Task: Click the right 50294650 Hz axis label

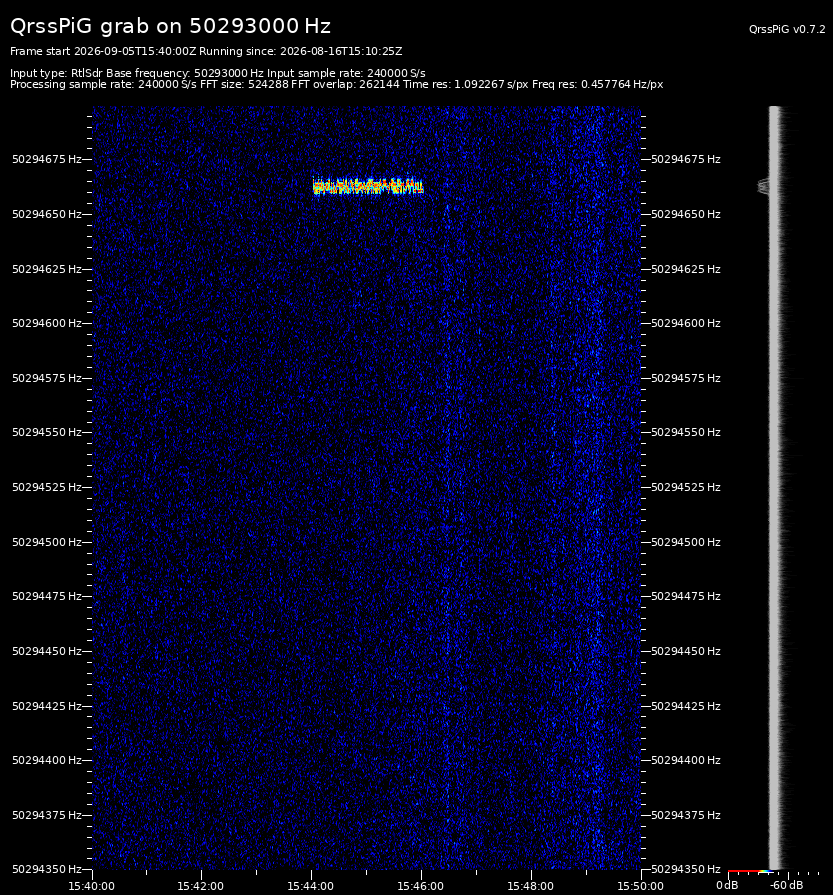Action: click(686, 214)
